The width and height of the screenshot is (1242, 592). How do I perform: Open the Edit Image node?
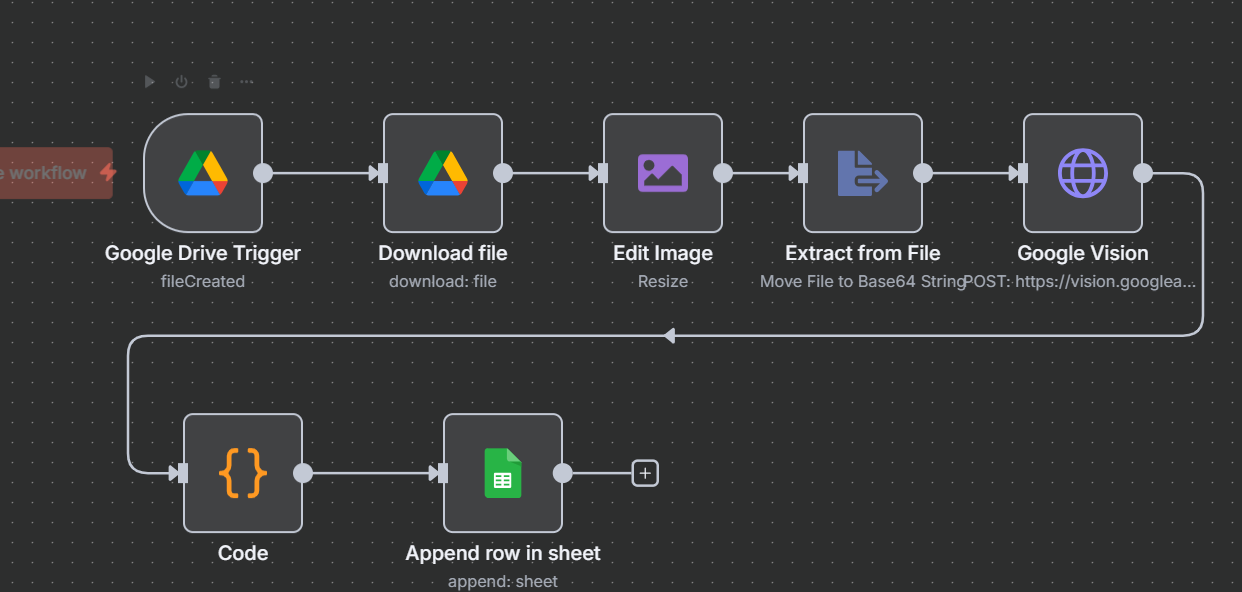click(x=663, y=173)
